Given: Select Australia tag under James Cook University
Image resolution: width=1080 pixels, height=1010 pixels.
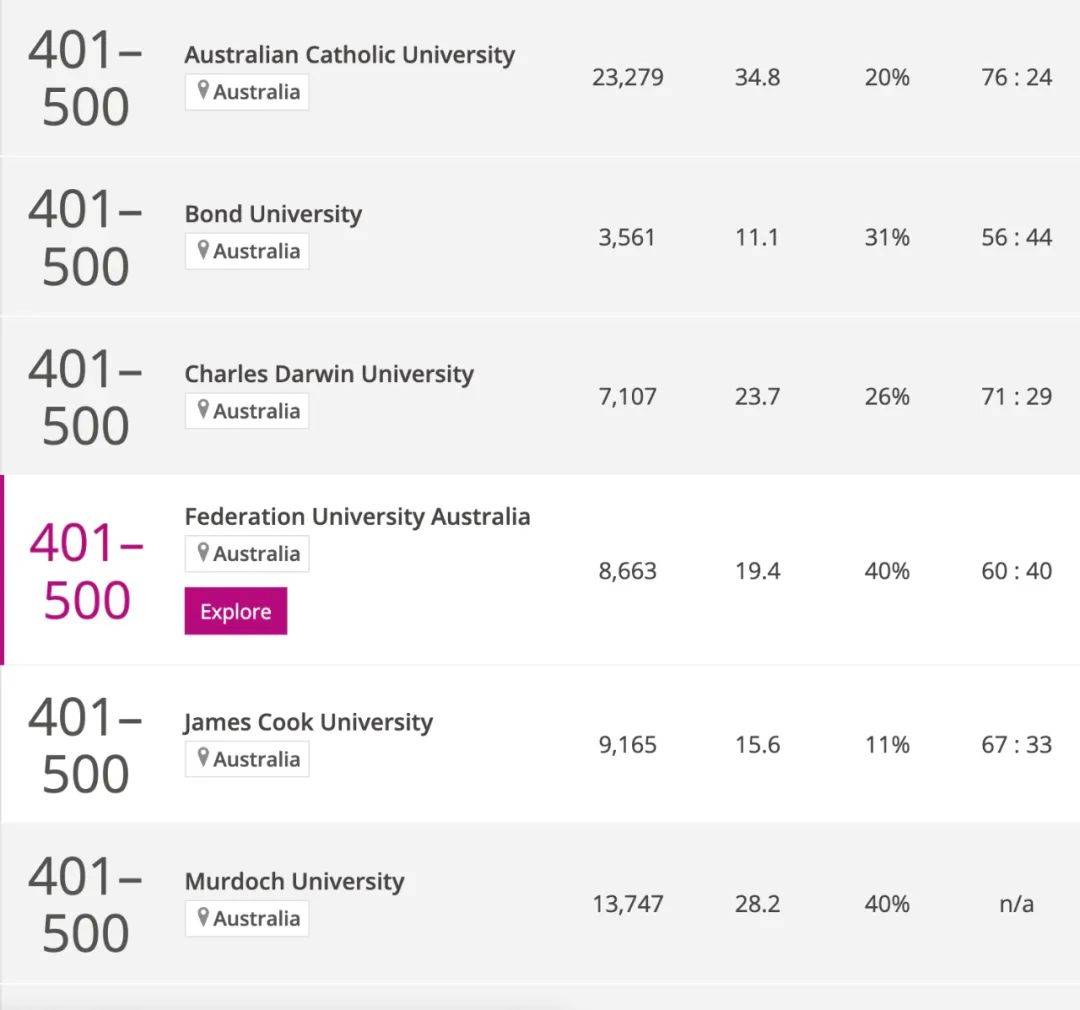Looking at the screenshot, I should pyautogui.click(x=247, y=759).
